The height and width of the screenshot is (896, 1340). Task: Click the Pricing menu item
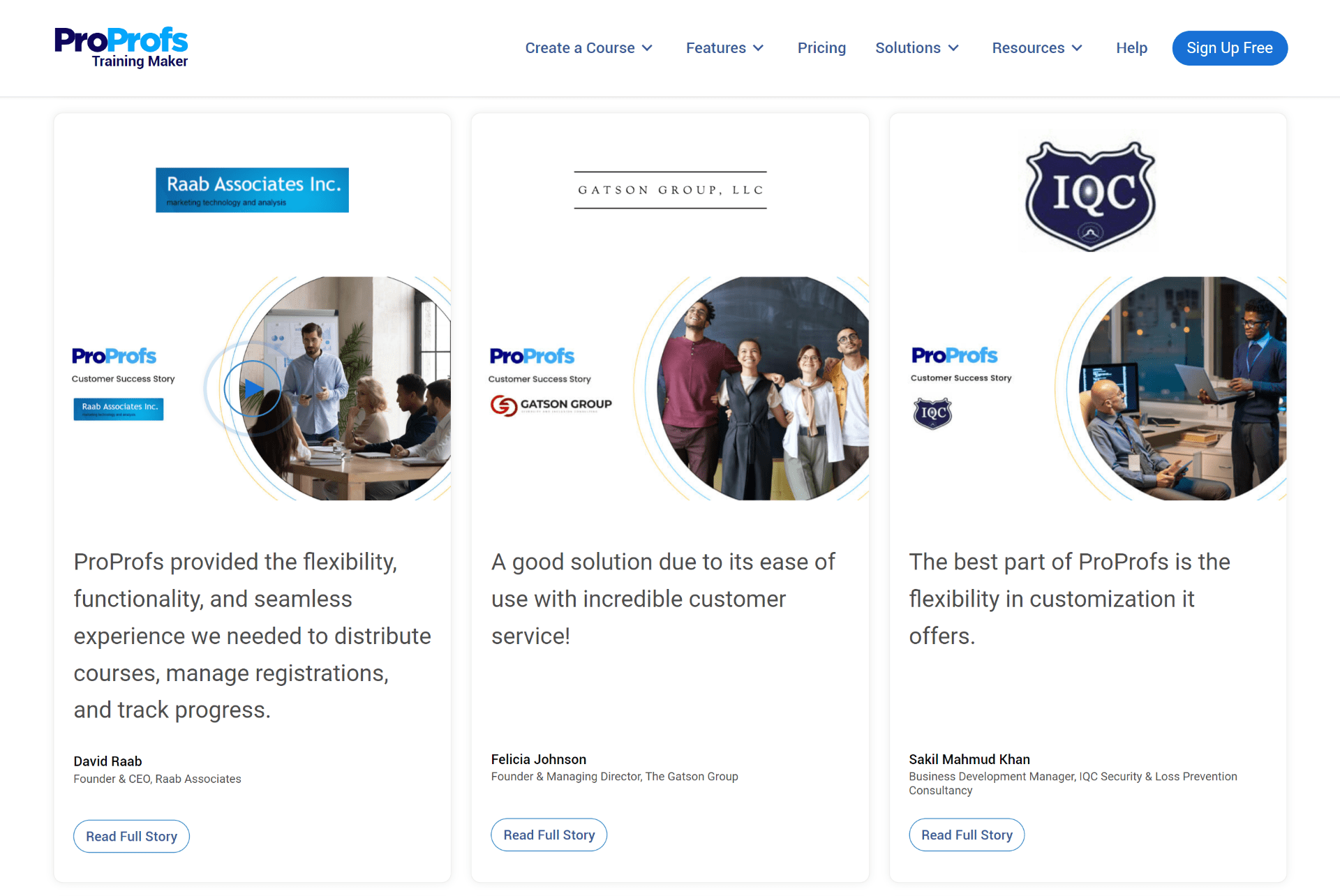[821, 47]
